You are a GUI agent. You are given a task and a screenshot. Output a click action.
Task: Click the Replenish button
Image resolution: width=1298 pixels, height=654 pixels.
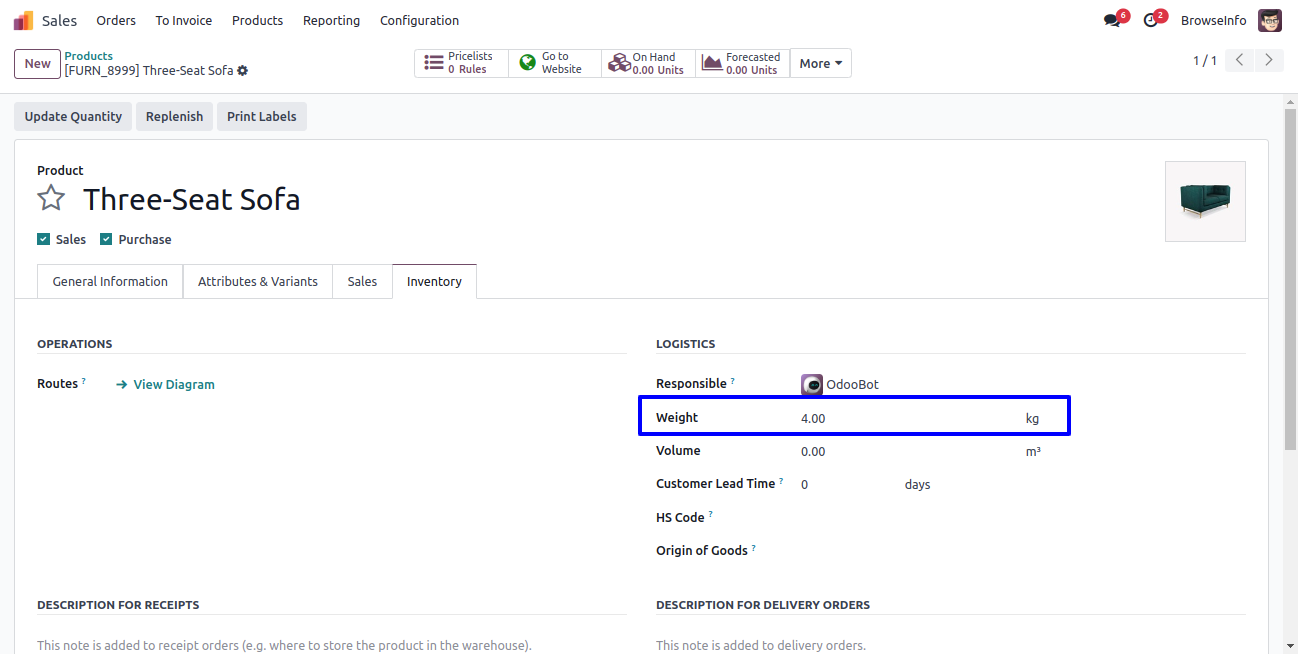click(174, 116)
